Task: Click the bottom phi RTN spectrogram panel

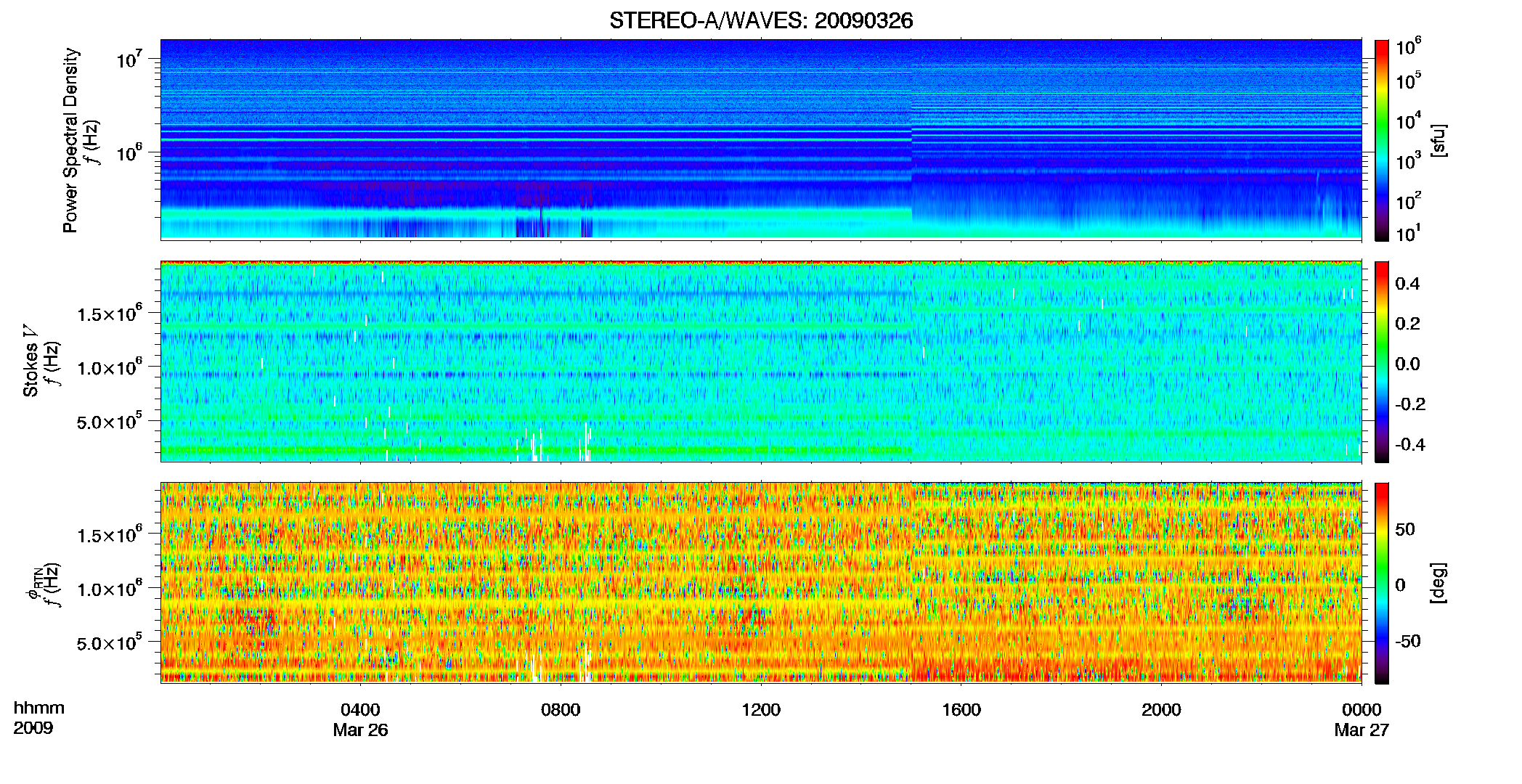Action: [x=761, y=582]
